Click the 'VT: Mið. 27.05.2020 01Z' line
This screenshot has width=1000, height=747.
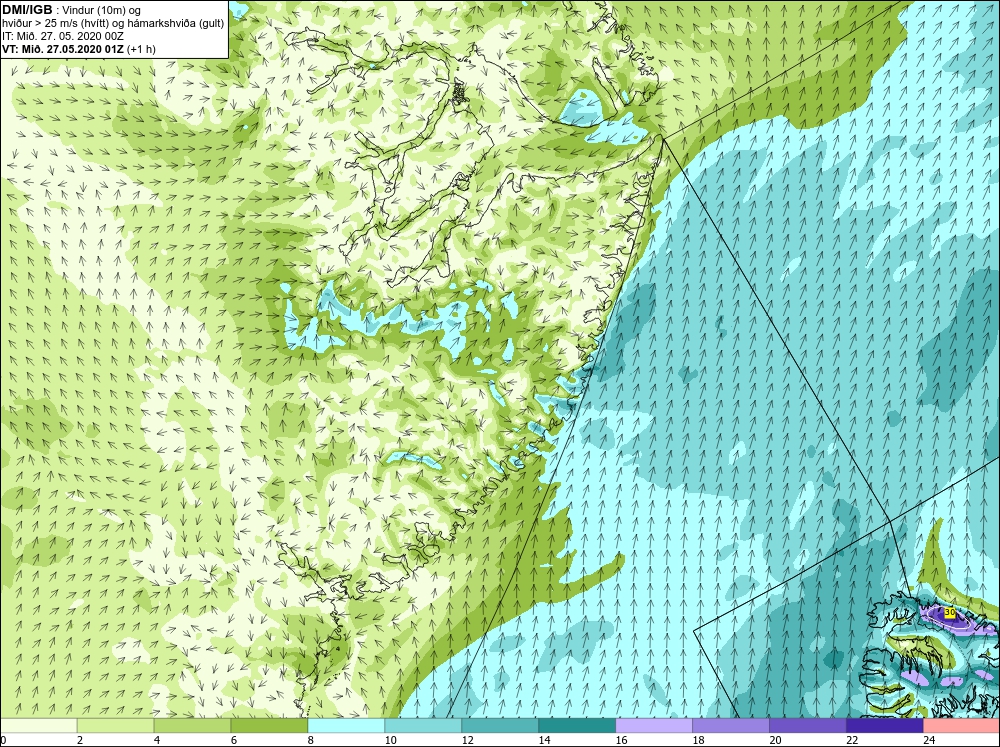tap(63, 49)
